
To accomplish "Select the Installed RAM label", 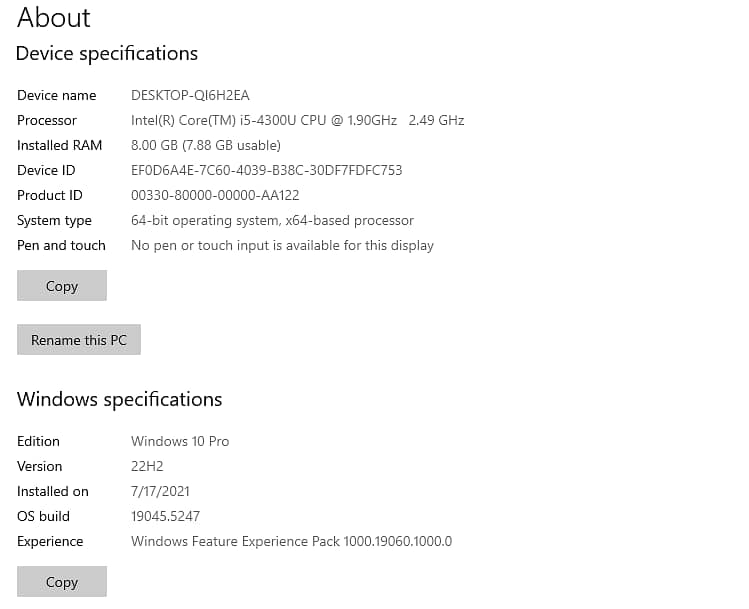I will [x=59, y=146].
